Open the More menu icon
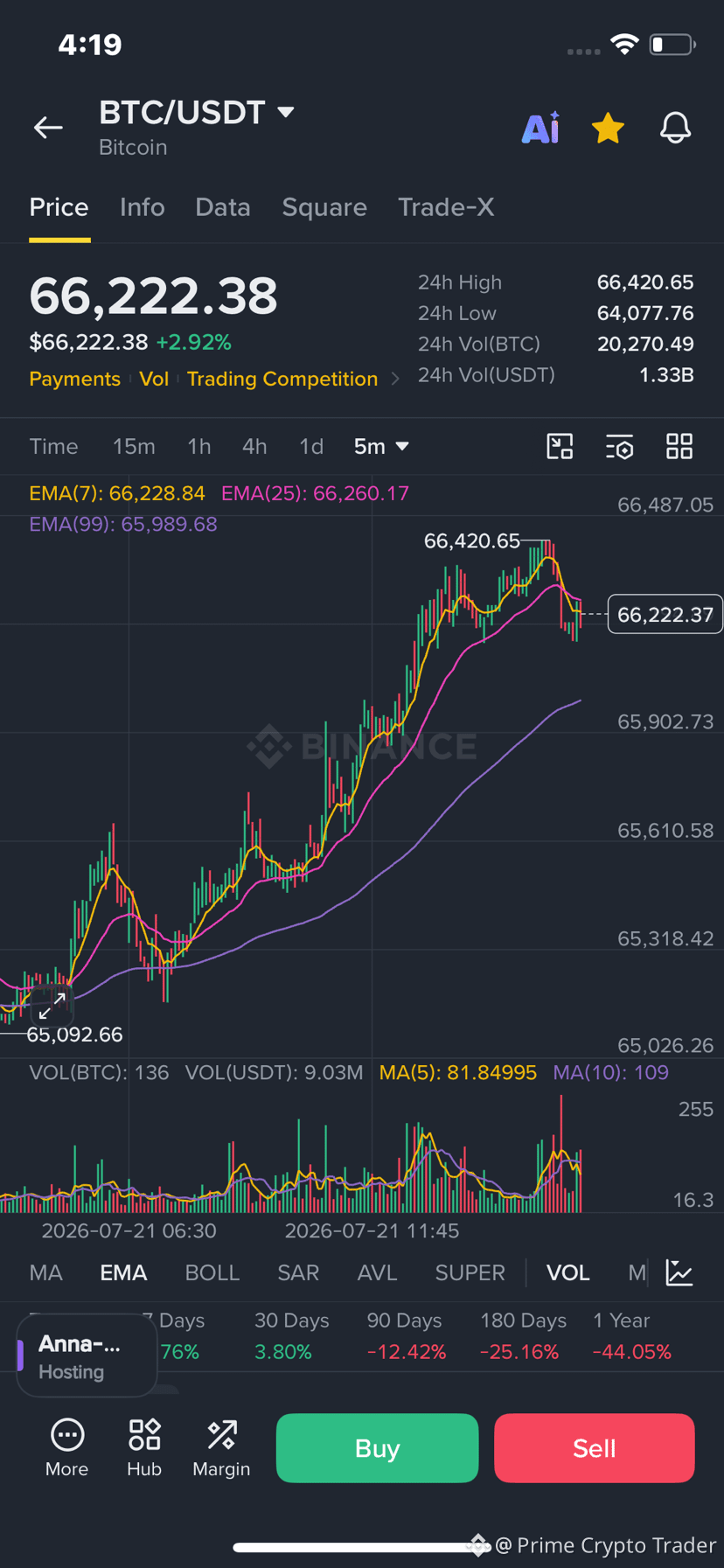724x1568 pixels. coord(67,1448)
